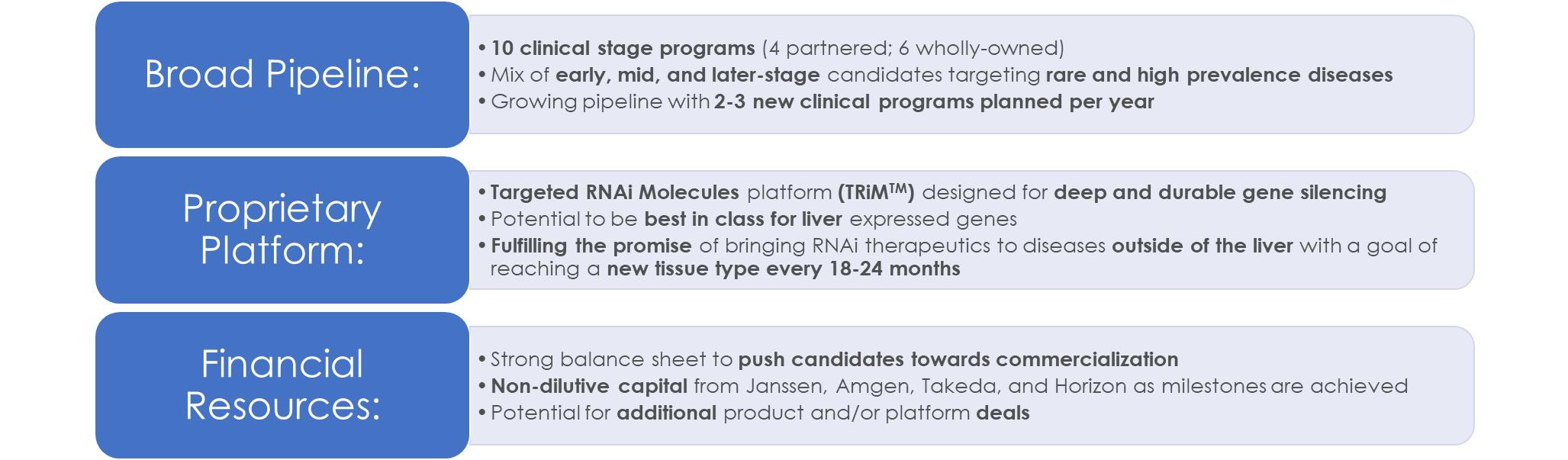Select the Proprietary Platform blue box
Image resolution: width=1568 pixels, height=460 pixels.
282,230
